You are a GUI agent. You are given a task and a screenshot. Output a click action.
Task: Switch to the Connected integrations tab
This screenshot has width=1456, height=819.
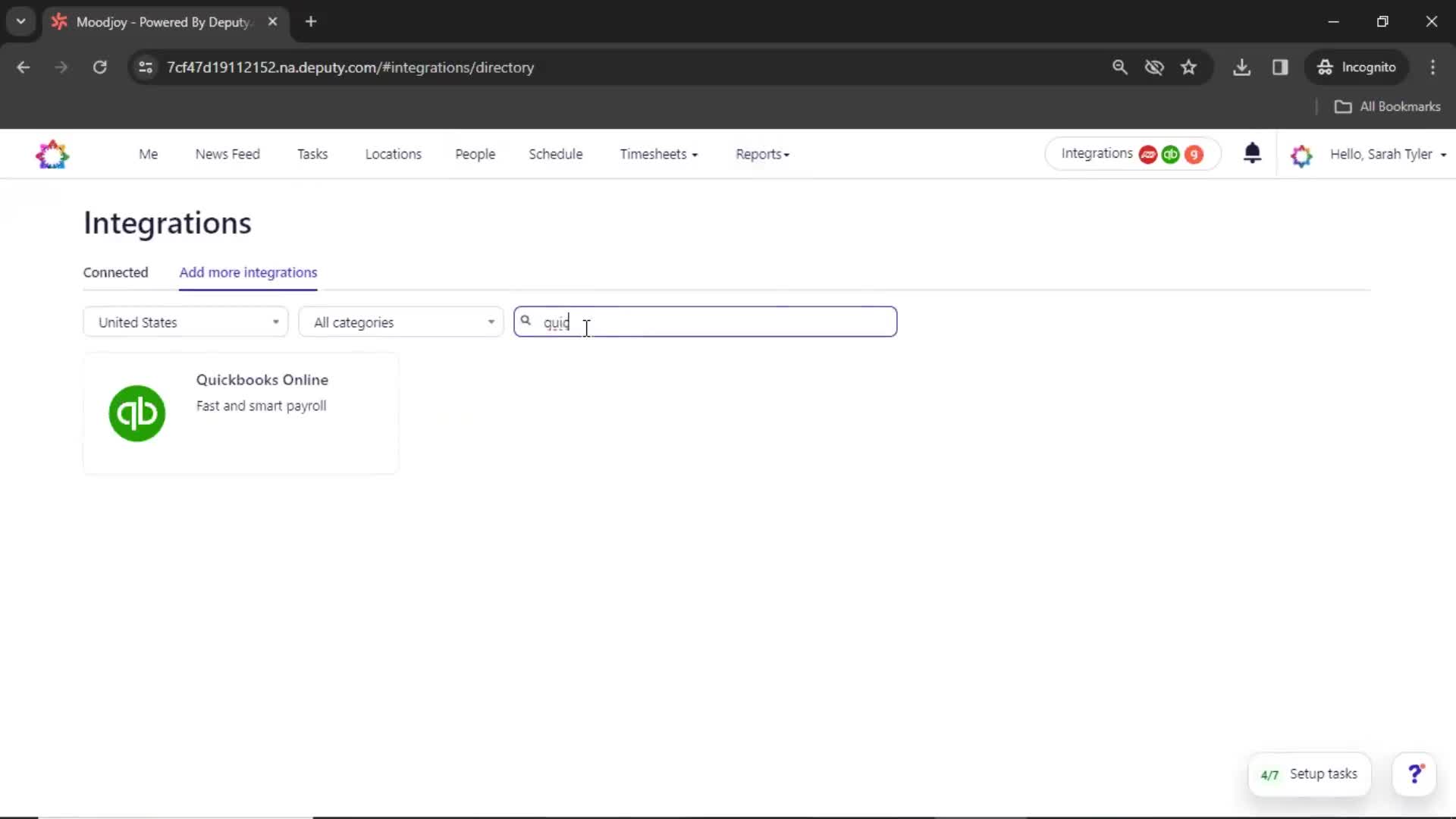(115, 272)
